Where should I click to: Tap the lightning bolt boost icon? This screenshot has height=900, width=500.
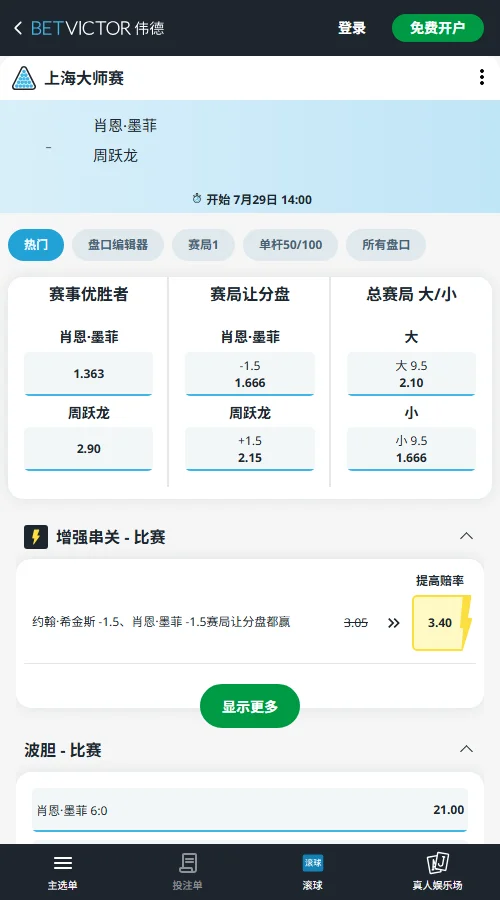tap(36, 537)
